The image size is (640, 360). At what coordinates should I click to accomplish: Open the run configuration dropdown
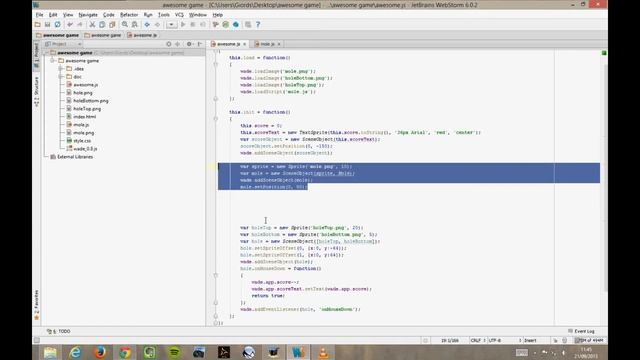pyautogui.click(x=171, y=24)
